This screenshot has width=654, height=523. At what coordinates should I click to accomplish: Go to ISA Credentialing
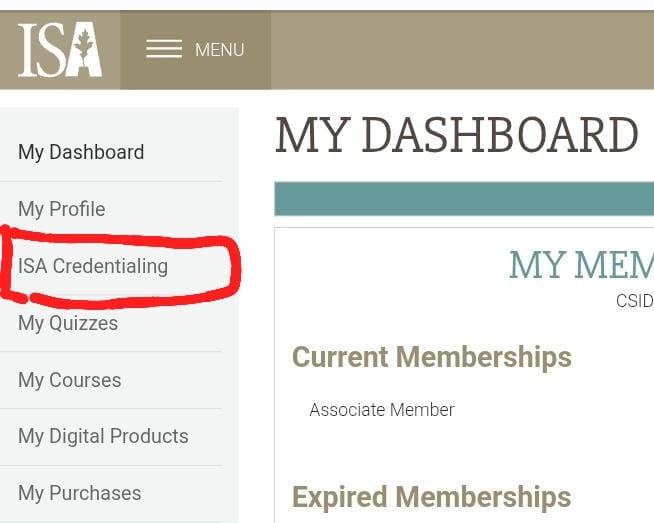point(93,266)
